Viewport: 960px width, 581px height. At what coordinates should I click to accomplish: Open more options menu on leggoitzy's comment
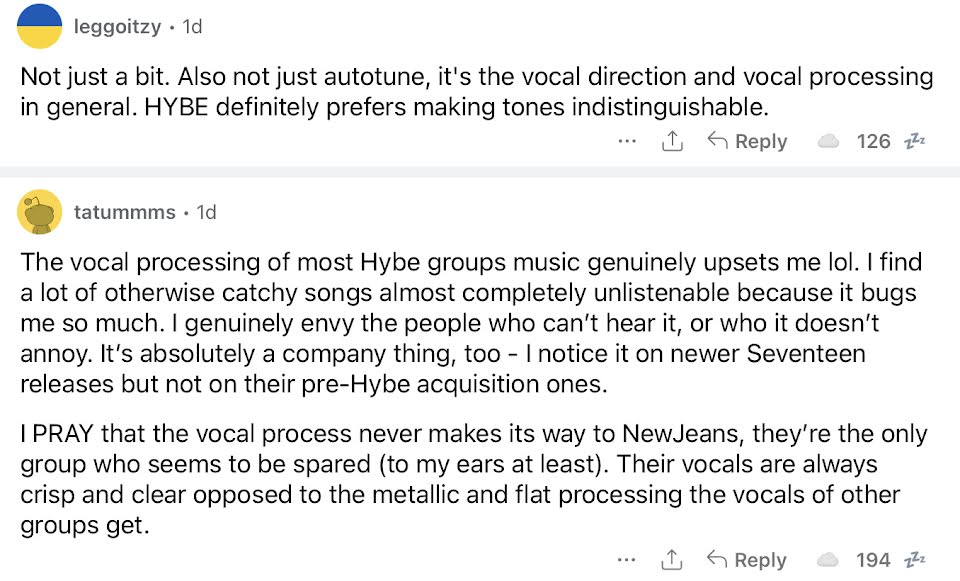point(627,142)
